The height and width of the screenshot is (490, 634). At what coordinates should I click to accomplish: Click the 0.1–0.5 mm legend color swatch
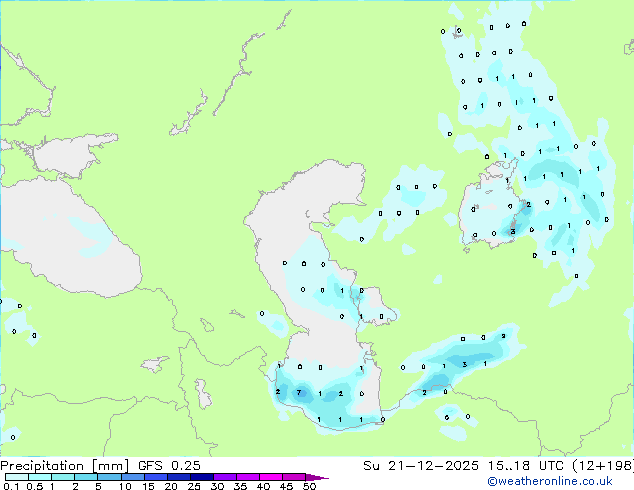click(17, 477)
